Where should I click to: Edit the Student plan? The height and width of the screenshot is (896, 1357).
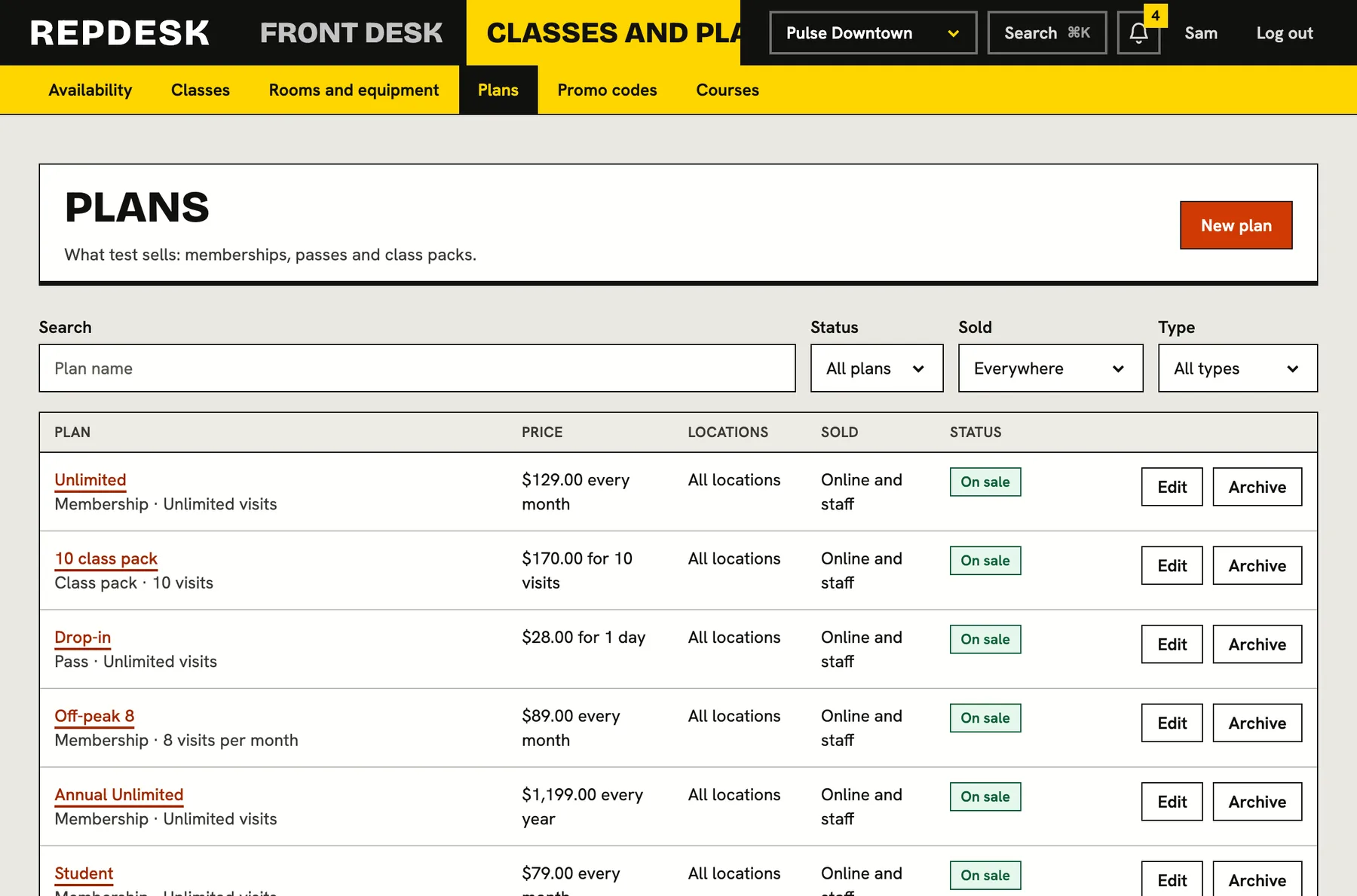pyautogui.click(x=1172, y=879)
